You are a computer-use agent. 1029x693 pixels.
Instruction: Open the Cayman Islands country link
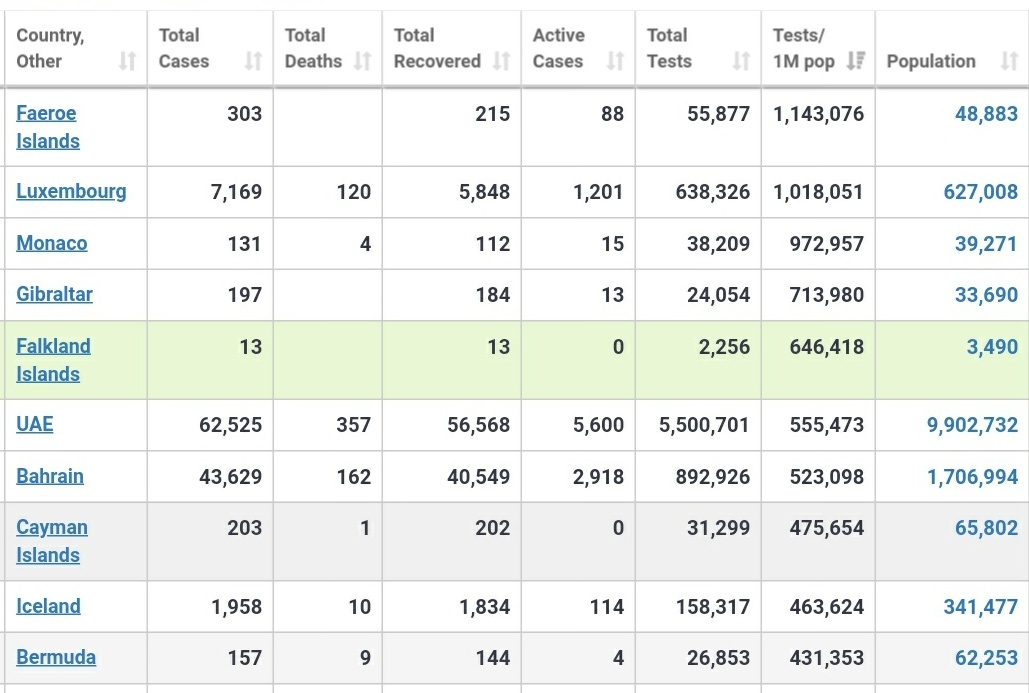coord(52,541)
